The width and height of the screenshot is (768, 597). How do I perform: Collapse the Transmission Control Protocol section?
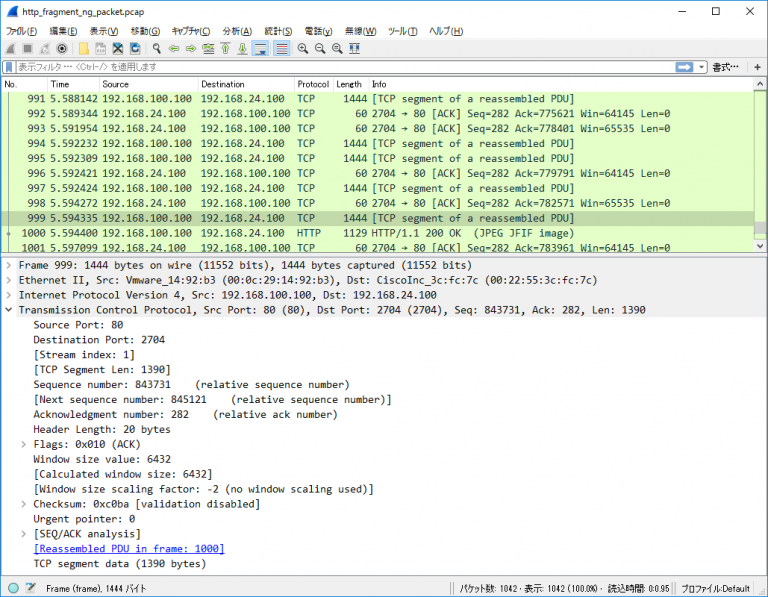(9, 310)
